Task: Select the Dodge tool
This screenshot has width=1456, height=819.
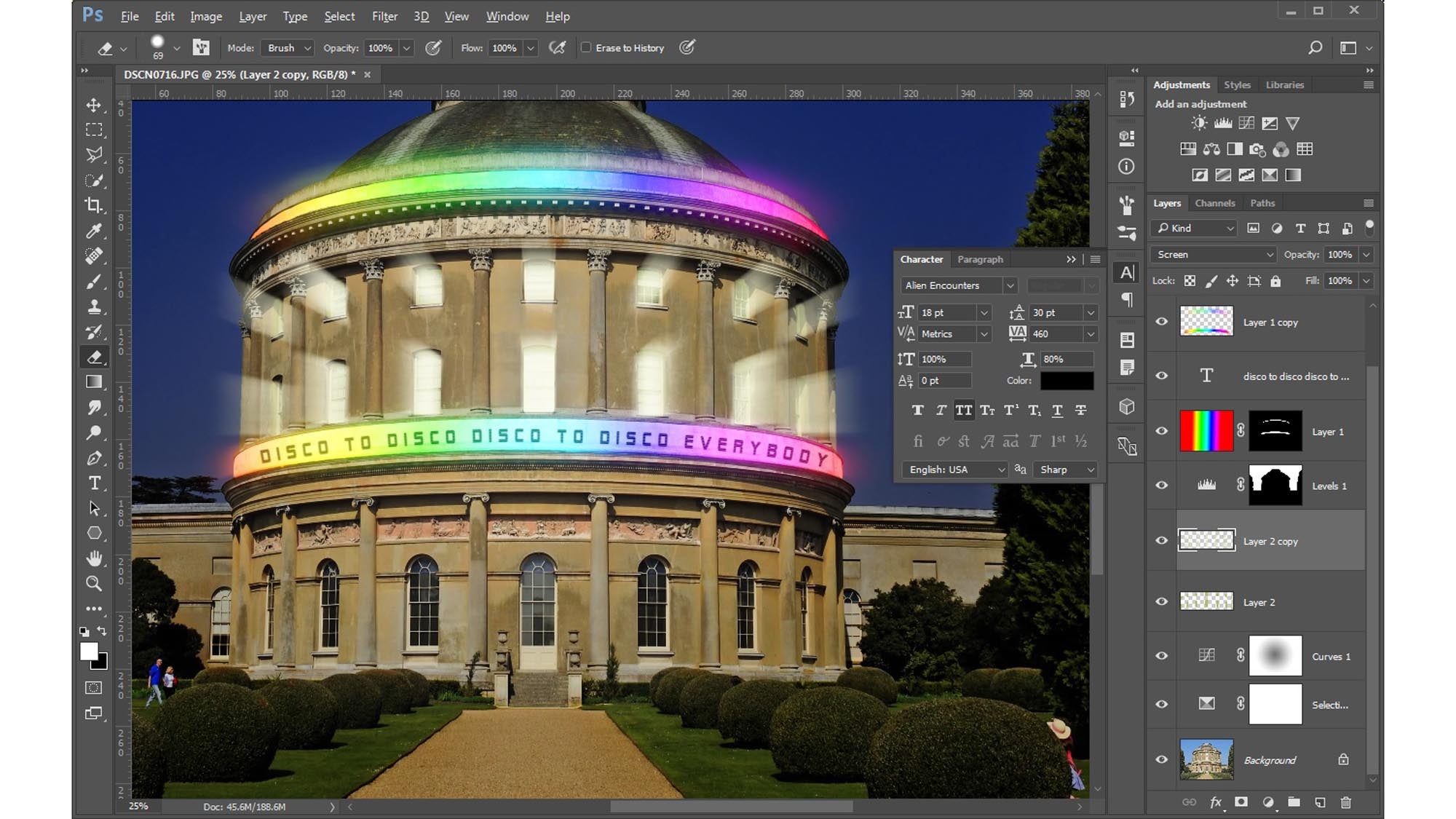Action: (94, 432)
